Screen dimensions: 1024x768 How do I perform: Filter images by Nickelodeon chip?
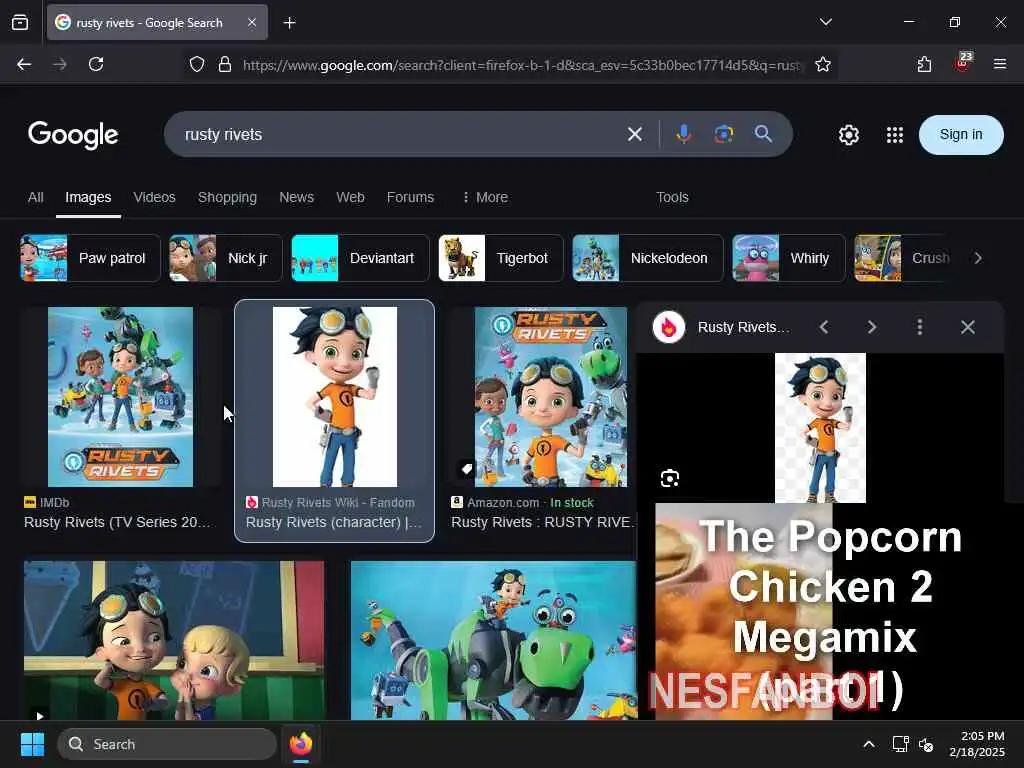(648, 258)
